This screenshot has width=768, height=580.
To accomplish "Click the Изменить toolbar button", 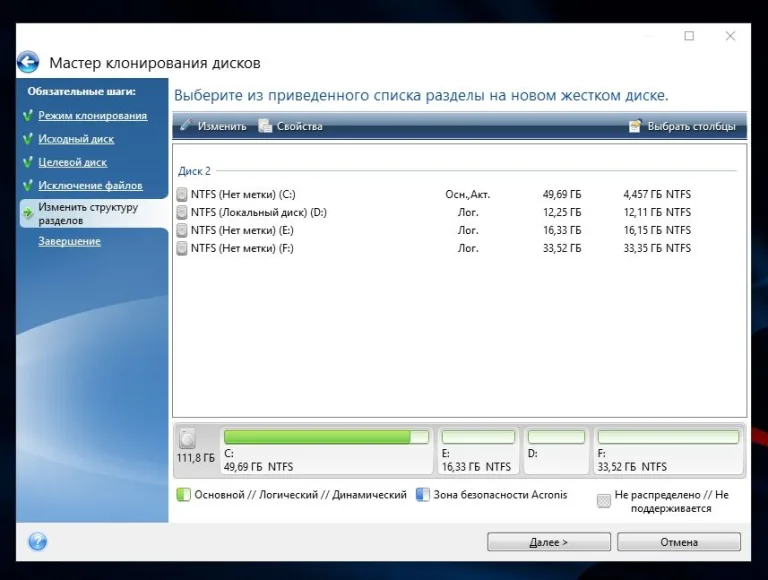I will (213, 126).
